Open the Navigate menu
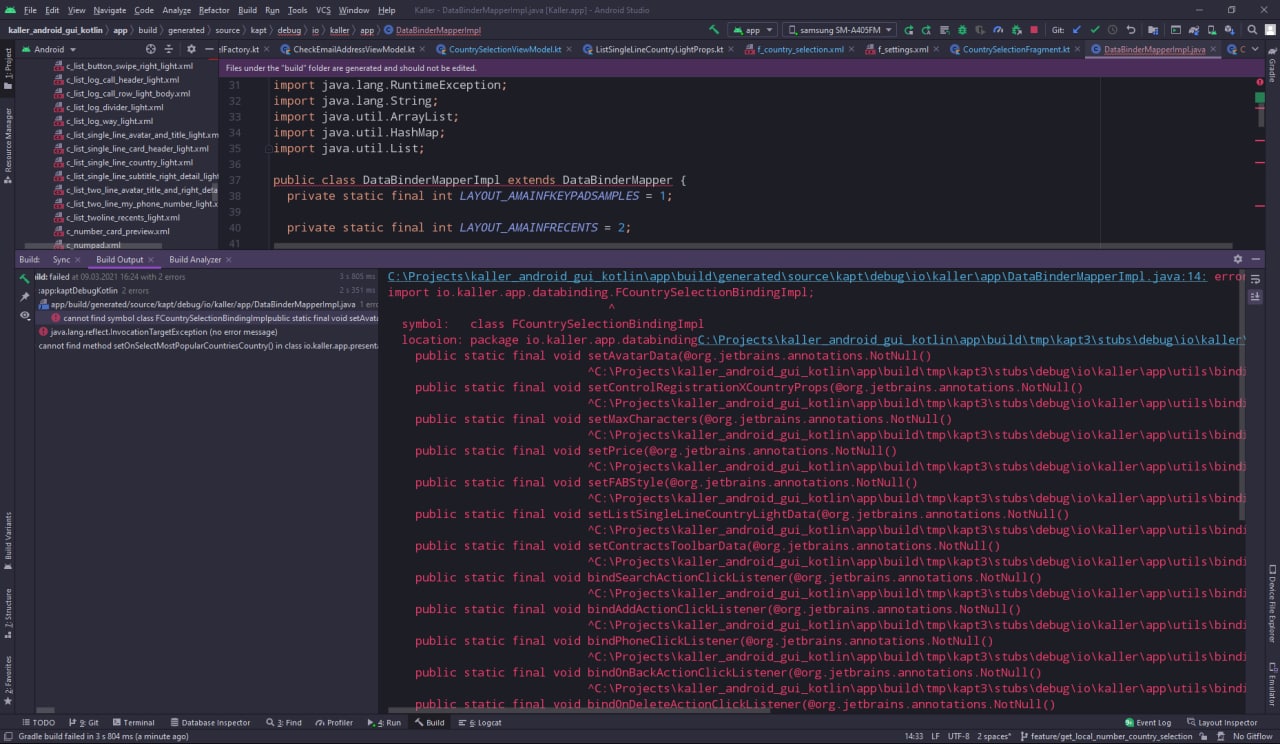This screenshot has width=1280, height=744. coord(110,10)
